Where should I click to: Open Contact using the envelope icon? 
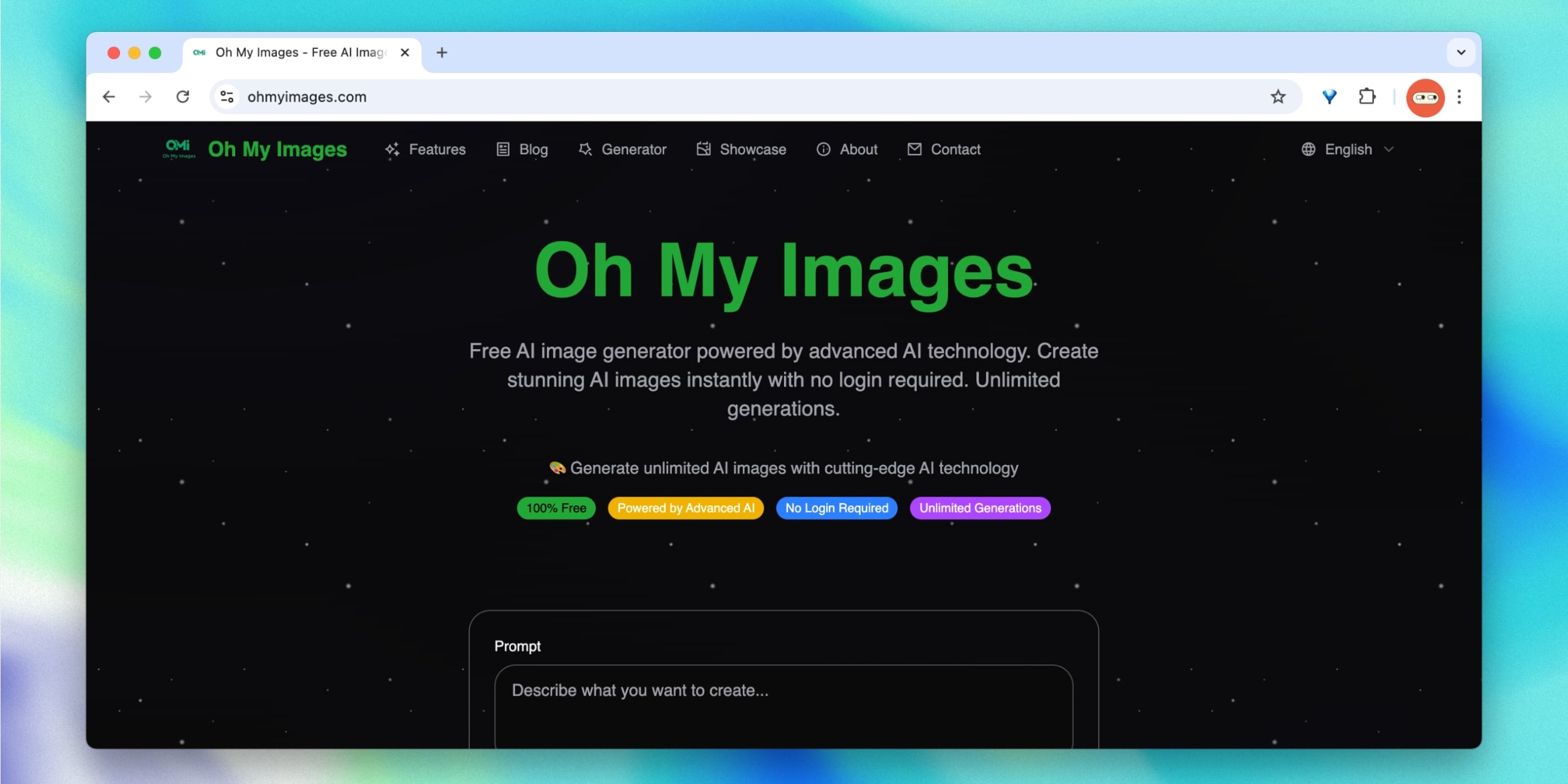click(914, 149)
